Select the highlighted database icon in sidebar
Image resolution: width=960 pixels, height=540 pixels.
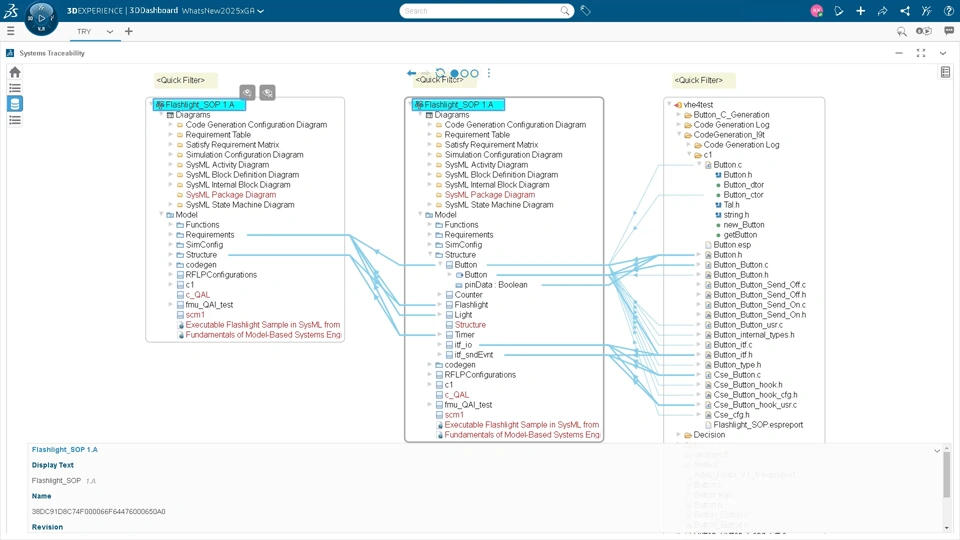(x=15, y=103)
